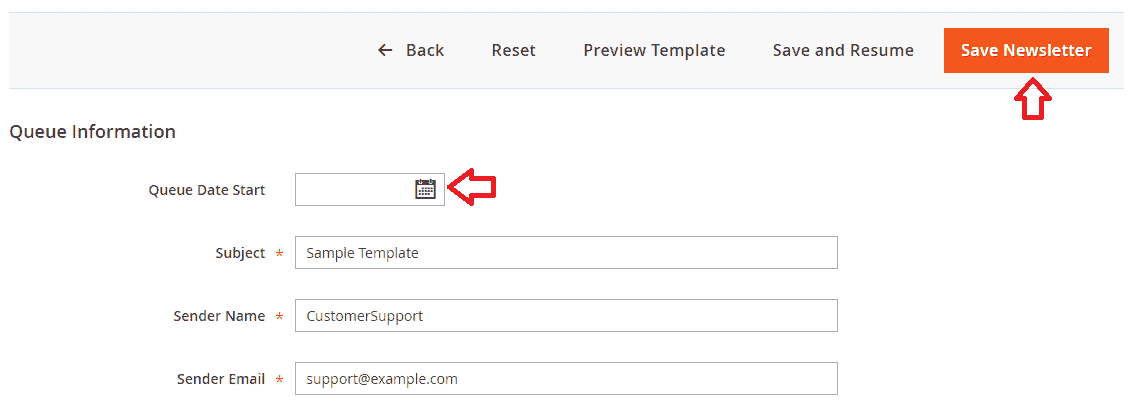Choose Save and Resume
The height and width of the screenshot is (406, 1132).
843,51
